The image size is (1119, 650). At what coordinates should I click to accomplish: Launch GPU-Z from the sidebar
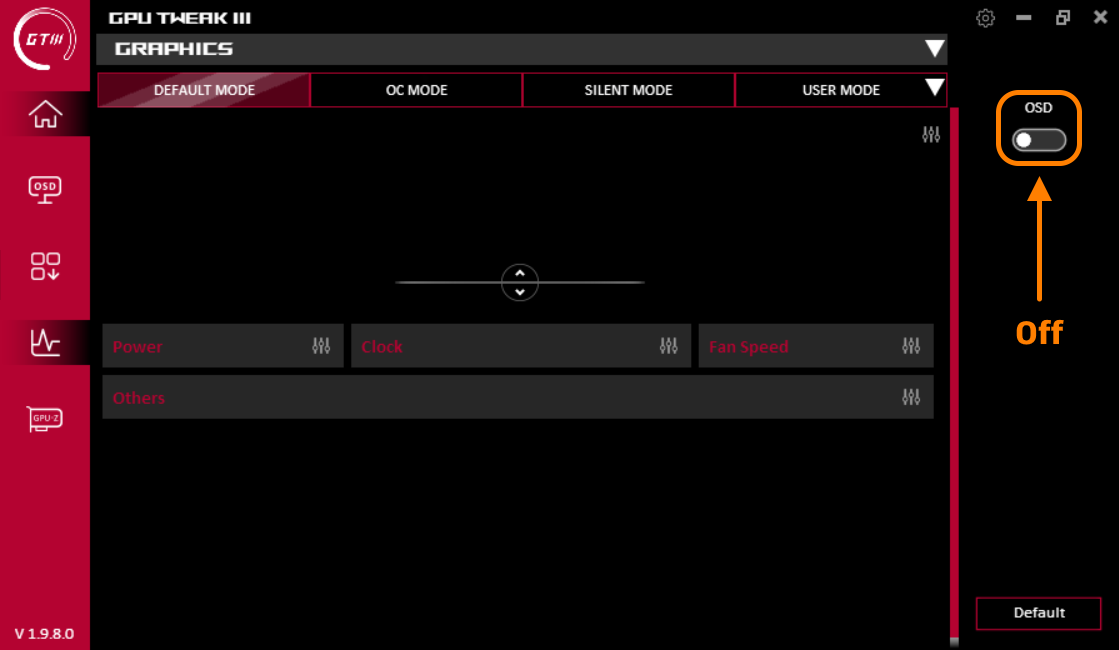point(45,419)
